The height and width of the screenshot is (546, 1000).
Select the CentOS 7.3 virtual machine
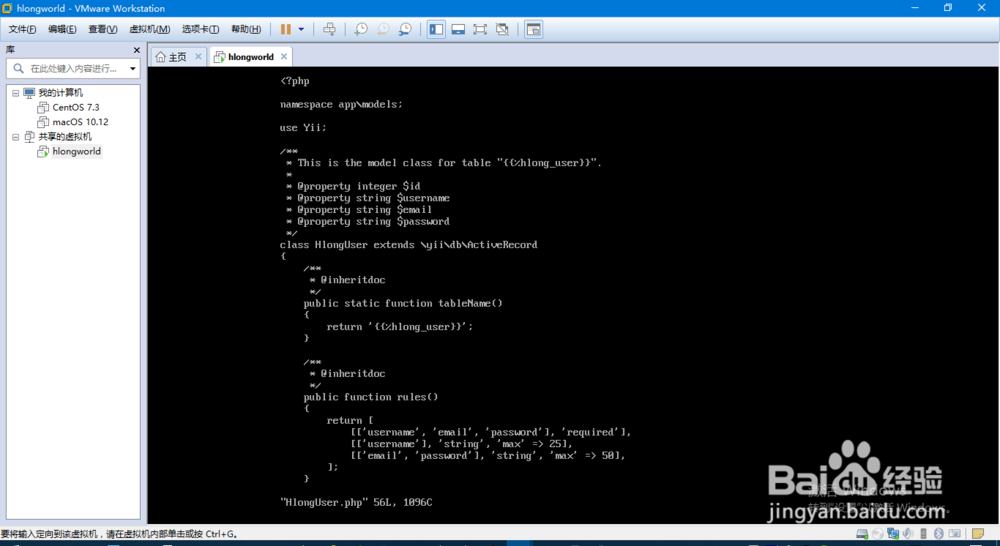(75, 107)
